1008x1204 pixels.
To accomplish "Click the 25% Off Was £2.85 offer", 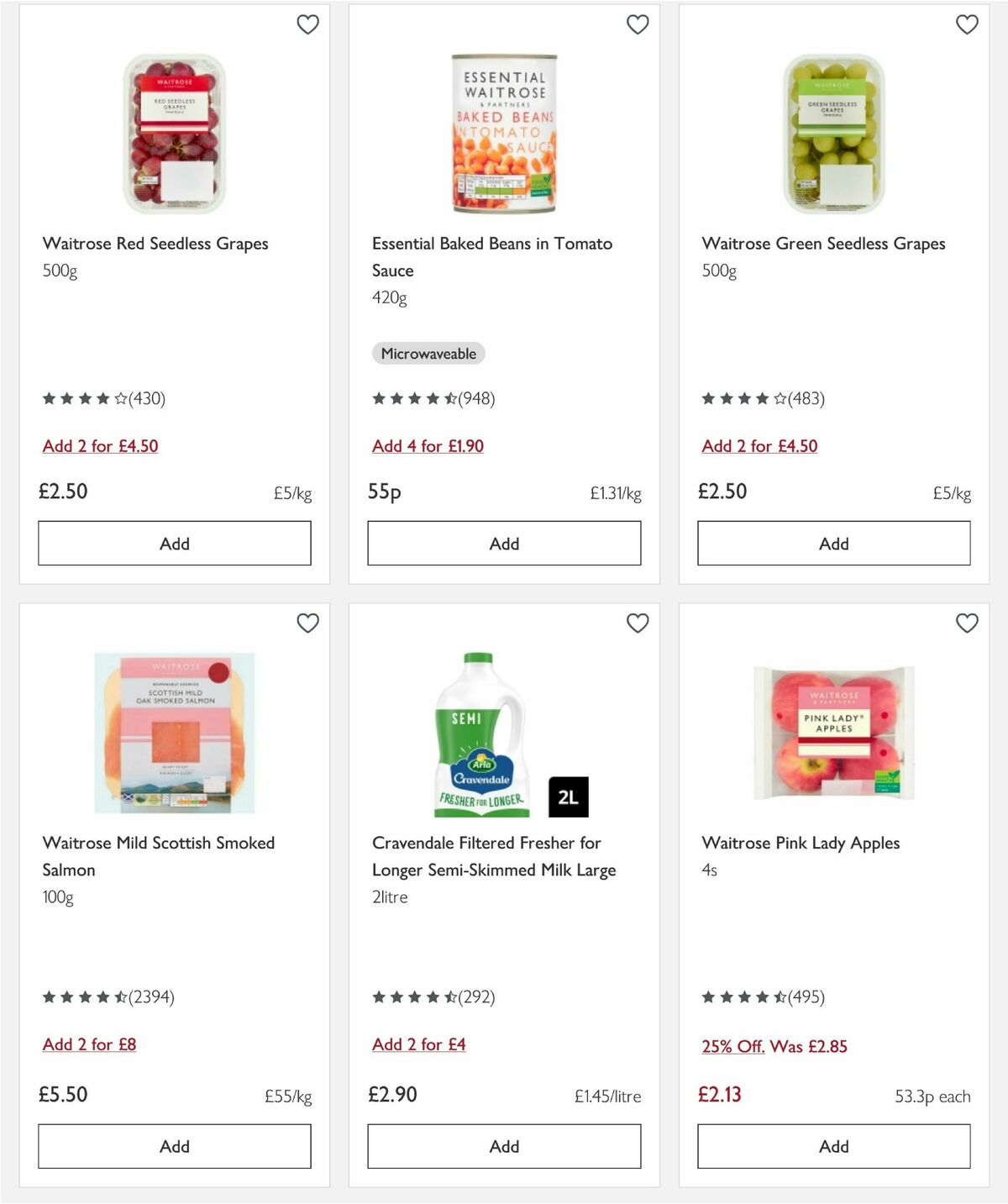I will click(x=774, y=1047).
